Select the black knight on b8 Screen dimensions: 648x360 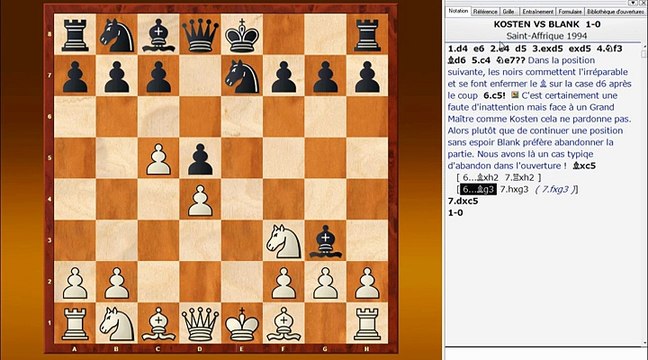pos(117,34)
